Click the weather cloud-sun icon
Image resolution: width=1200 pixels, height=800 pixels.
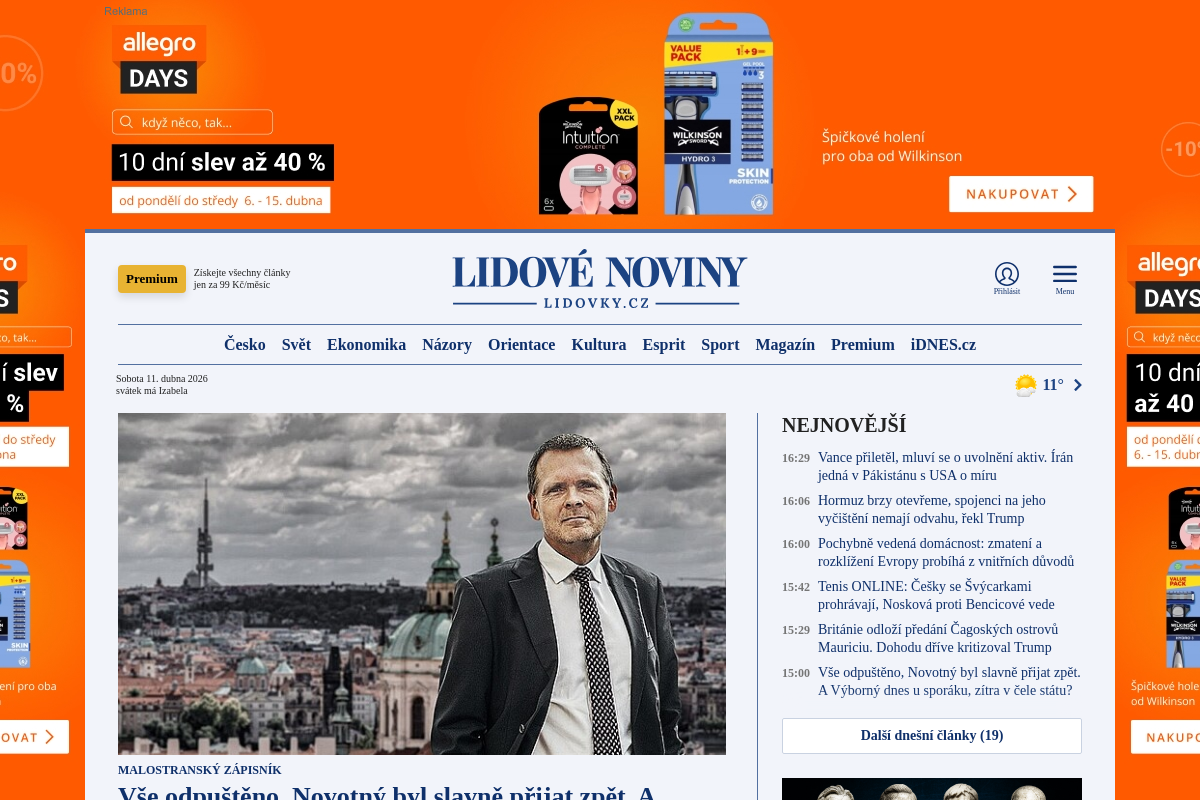coord(1025,385)
